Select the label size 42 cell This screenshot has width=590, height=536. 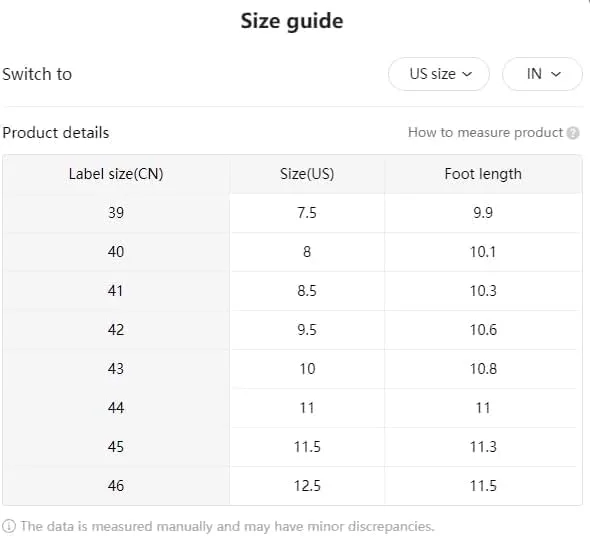[116, 330]
